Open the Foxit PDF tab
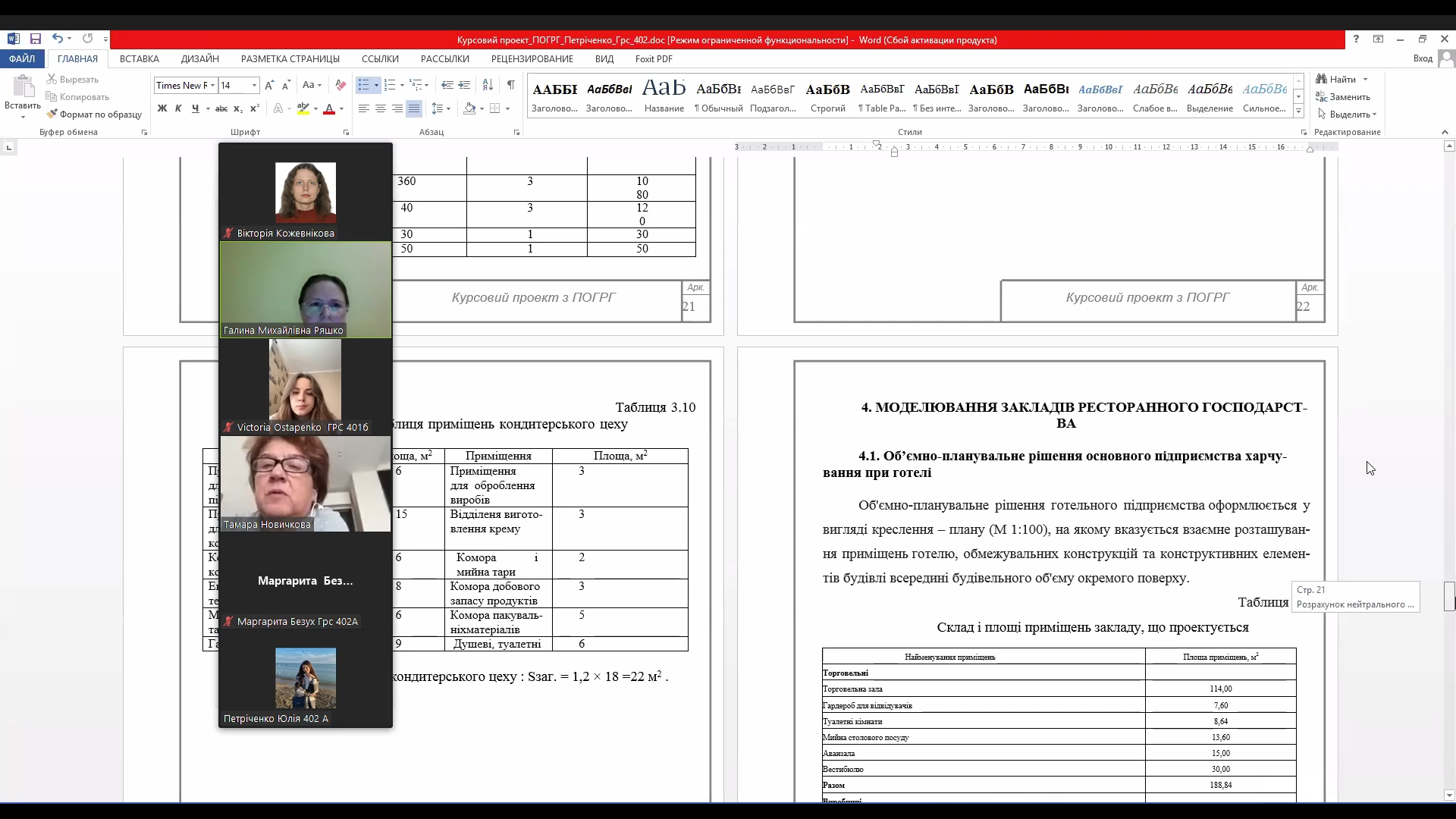Viewport: 1456px width, 819px height. point(654,59)
